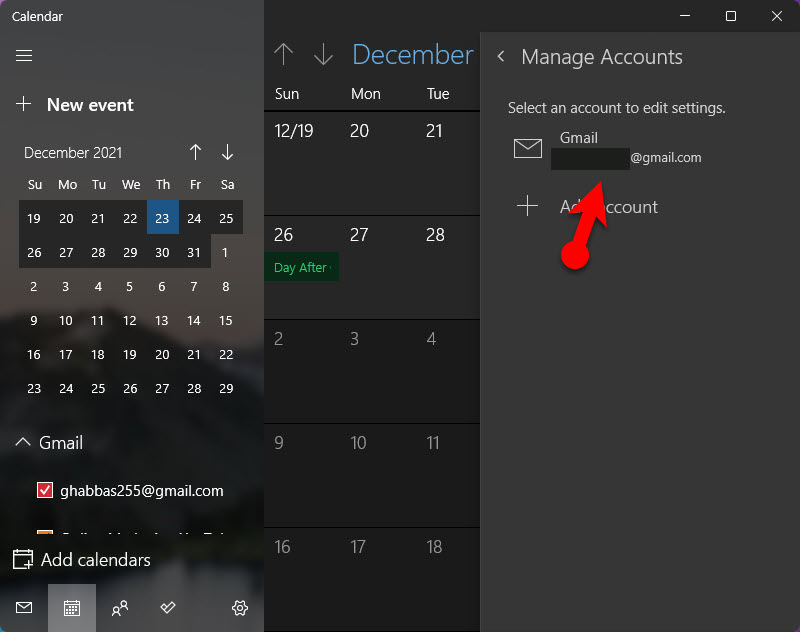
Task: Click the Gmail account envelope icon
Action: click(x=528, y=148)
